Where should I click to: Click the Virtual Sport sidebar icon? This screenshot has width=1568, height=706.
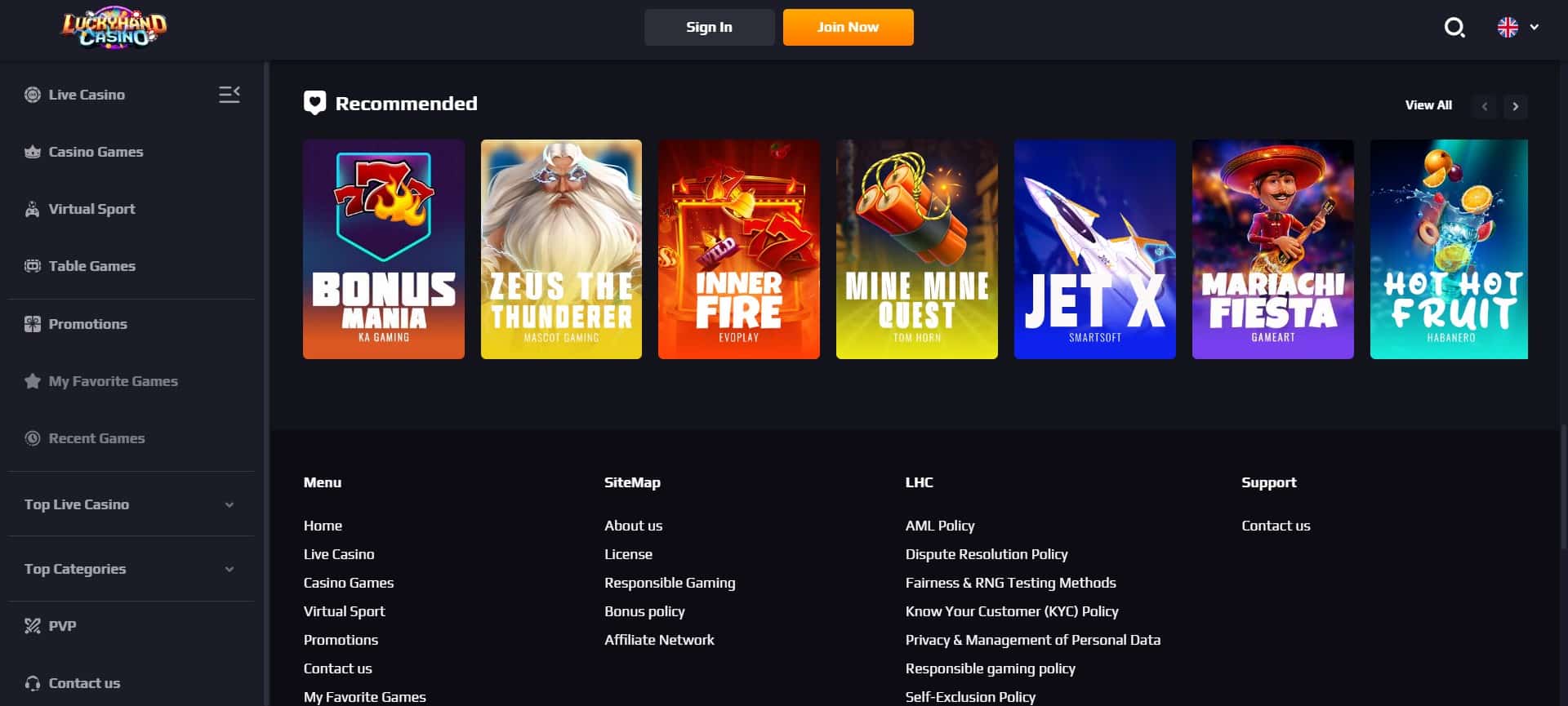[x=33, y=209]
